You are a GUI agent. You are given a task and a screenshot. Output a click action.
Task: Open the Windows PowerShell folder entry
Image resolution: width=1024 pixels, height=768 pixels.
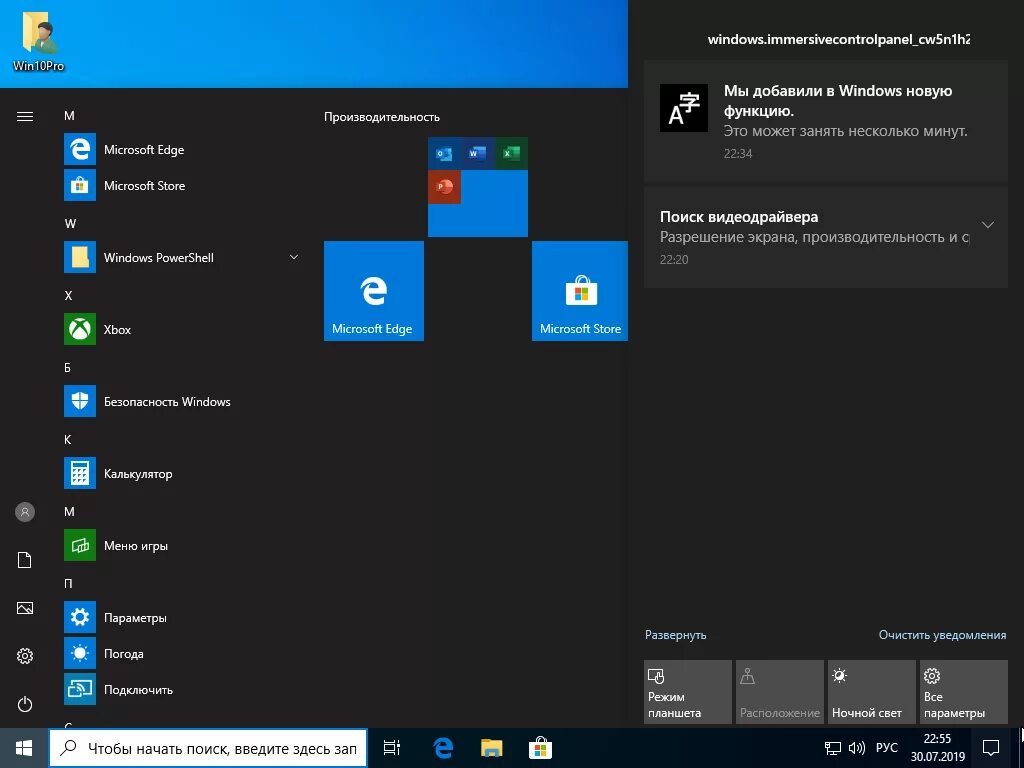pos(182,257)
